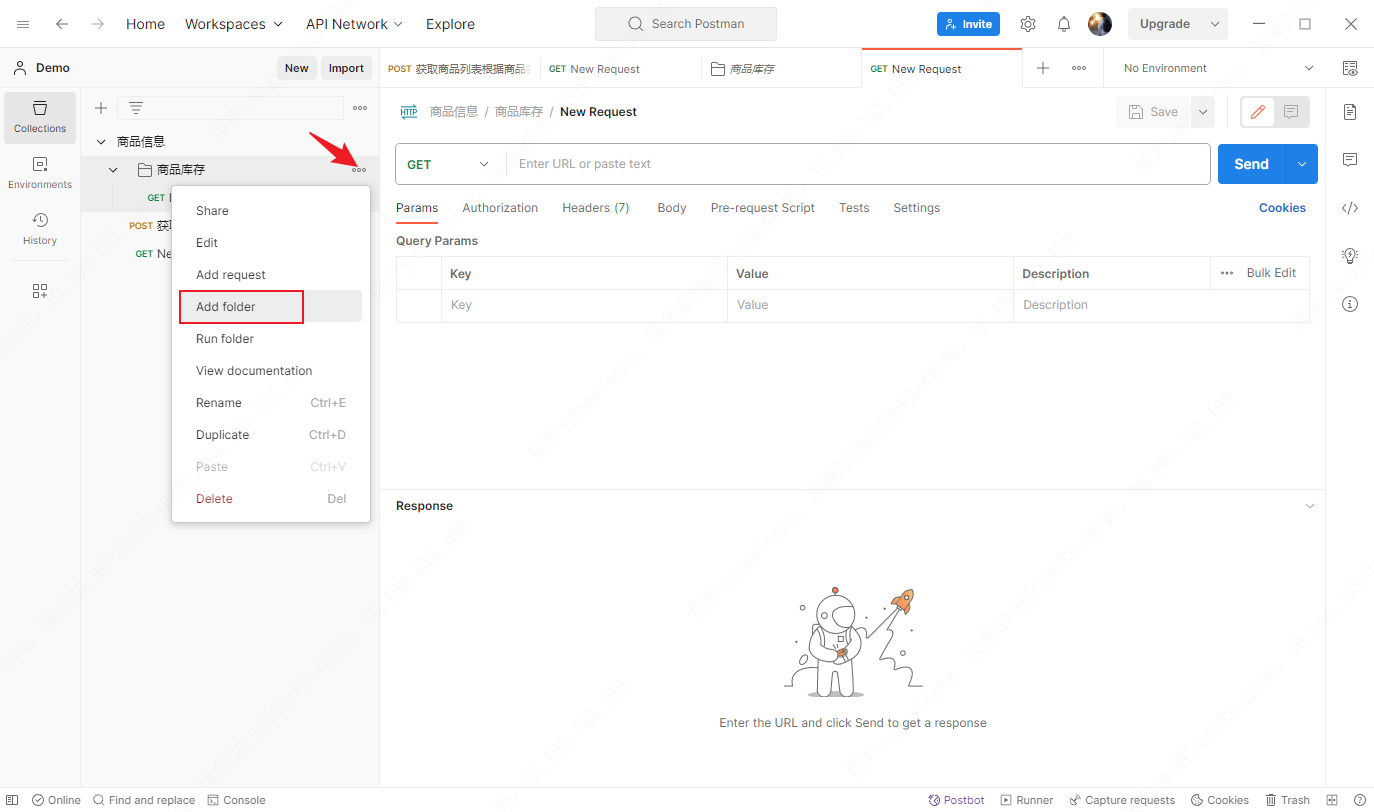The image size is (1374, 812).
Task: Switch to comment mode icon
Action: [1291, 112]
